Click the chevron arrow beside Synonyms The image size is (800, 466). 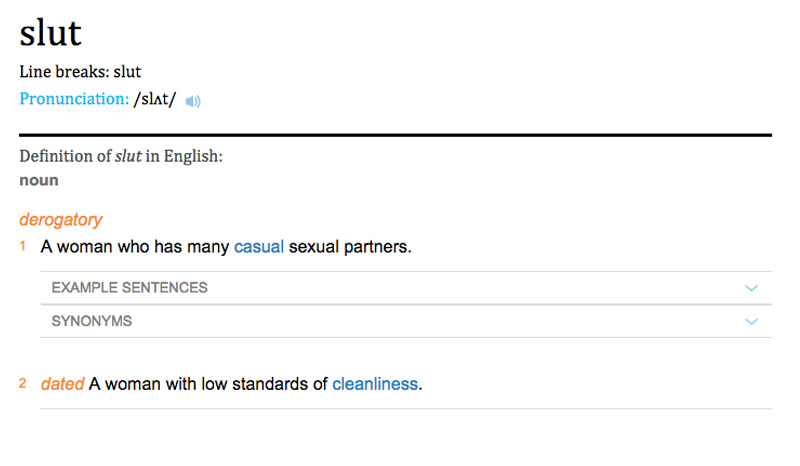pyautogui.click(x=752, y=322)
